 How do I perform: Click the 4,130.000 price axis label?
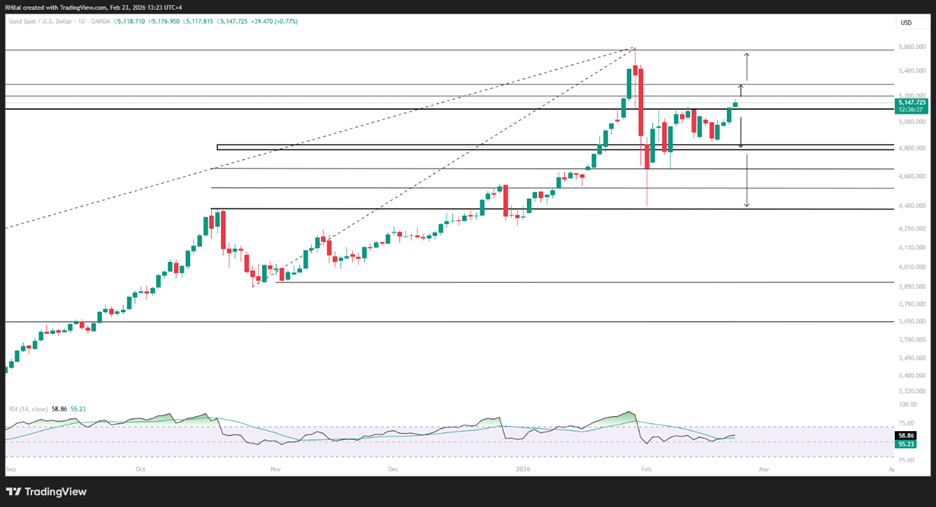coord(912,248)
